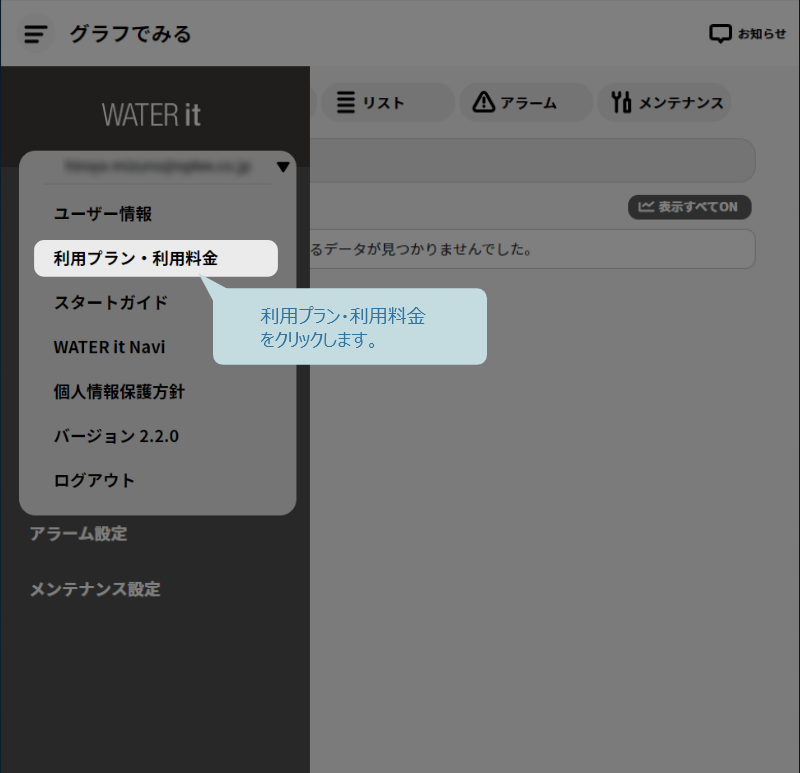Collapse the account dropdown arrow
Image resolution: width=800 pixels, height=773 pixels.
tap(283, 167)
